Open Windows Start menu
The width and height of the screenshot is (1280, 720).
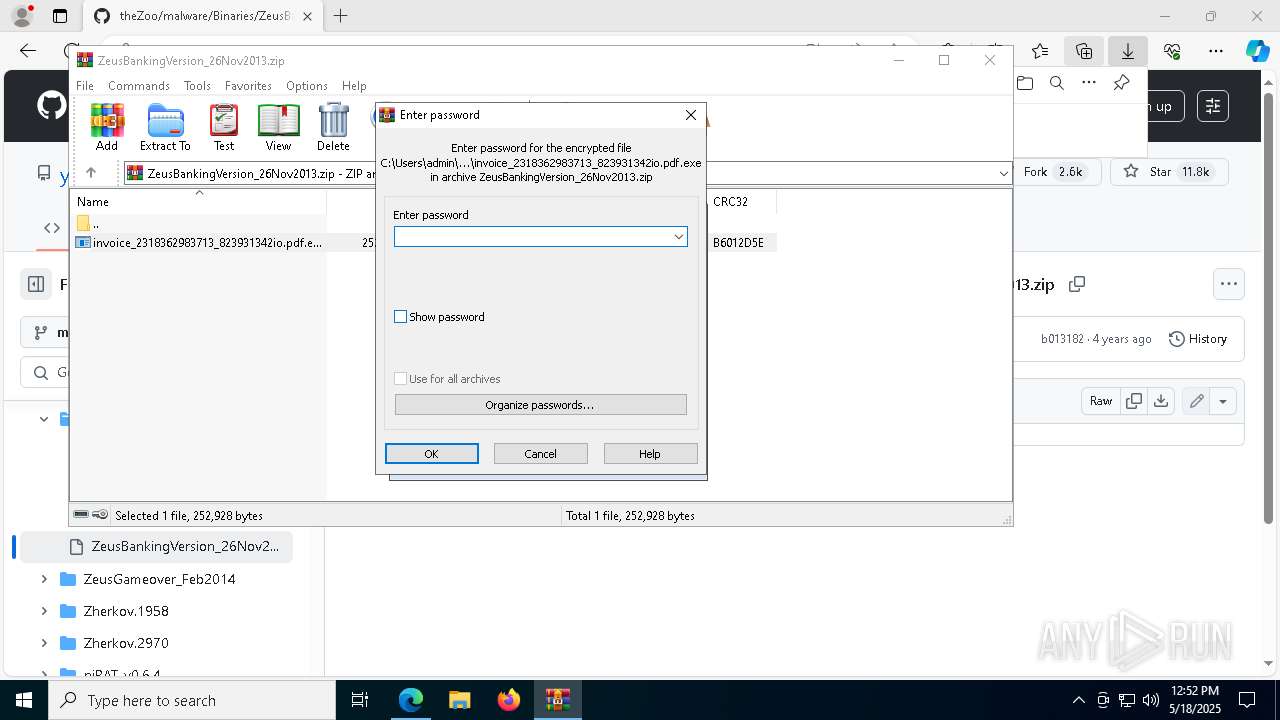23,700
